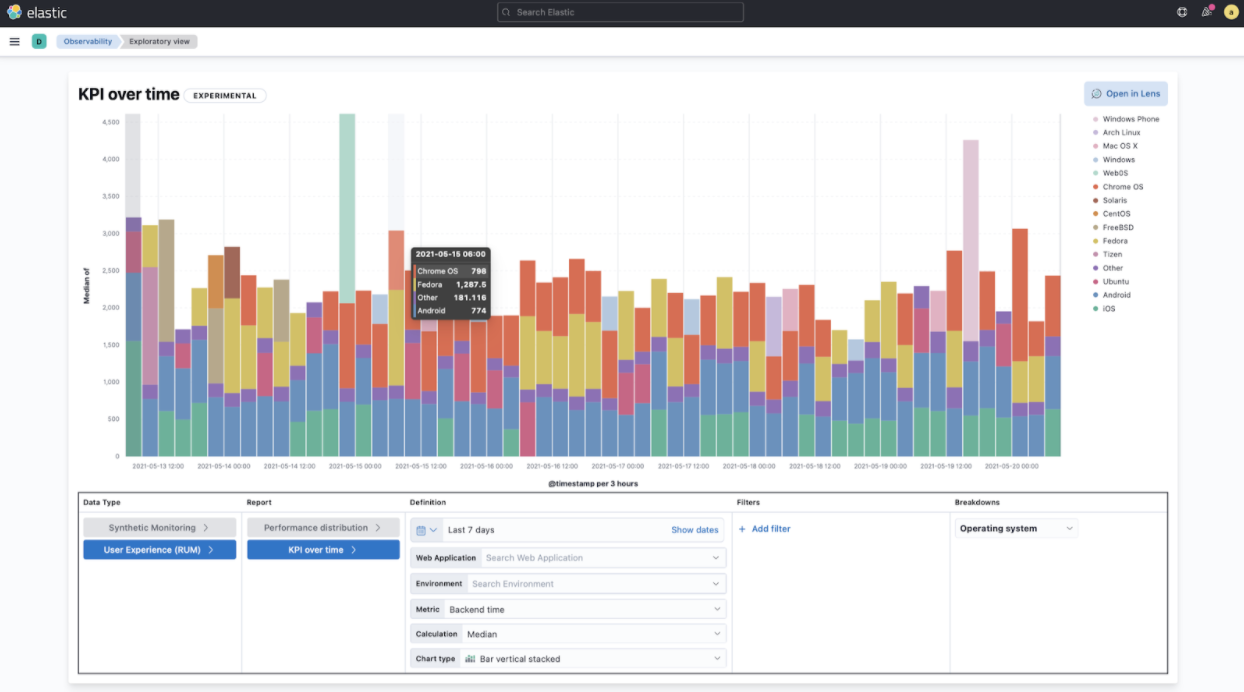Open the calendar quick date picker
Image resolution: width=1244 pixels, height=692 pixels.
pos(426,530)
